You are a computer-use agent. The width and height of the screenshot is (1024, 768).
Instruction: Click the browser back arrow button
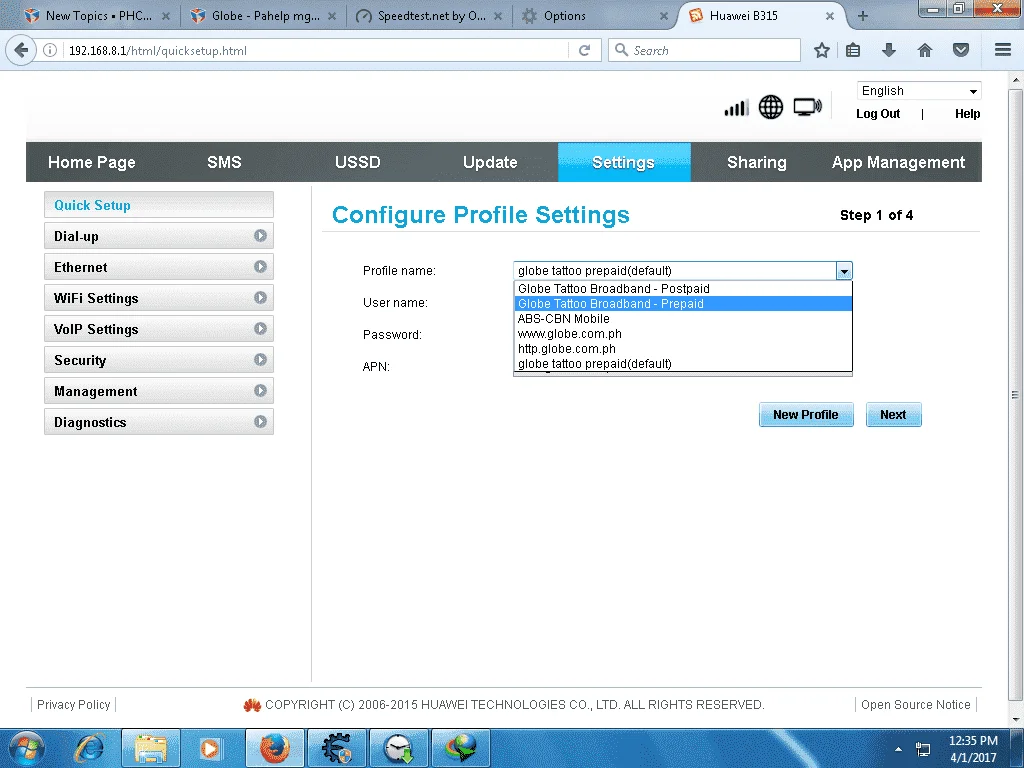(x=21, y=50)
